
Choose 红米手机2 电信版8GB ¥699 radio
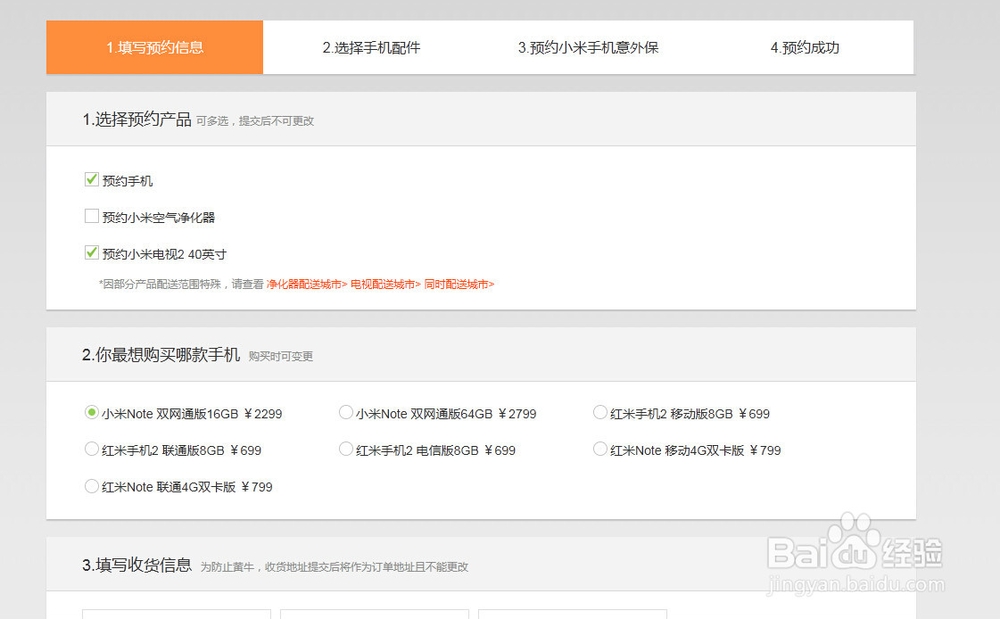pyautogui.click(x=346, y=449)
